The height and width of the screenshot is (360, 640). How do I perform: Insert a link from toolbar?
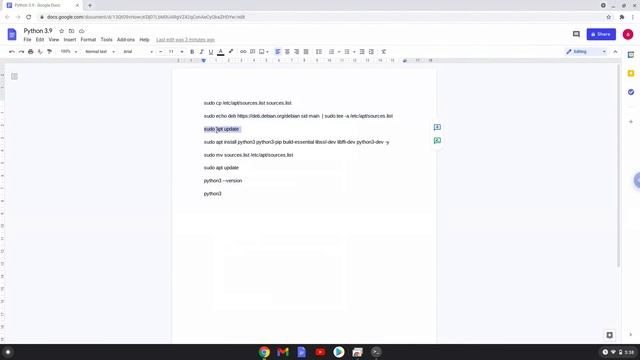click(243, 52)
